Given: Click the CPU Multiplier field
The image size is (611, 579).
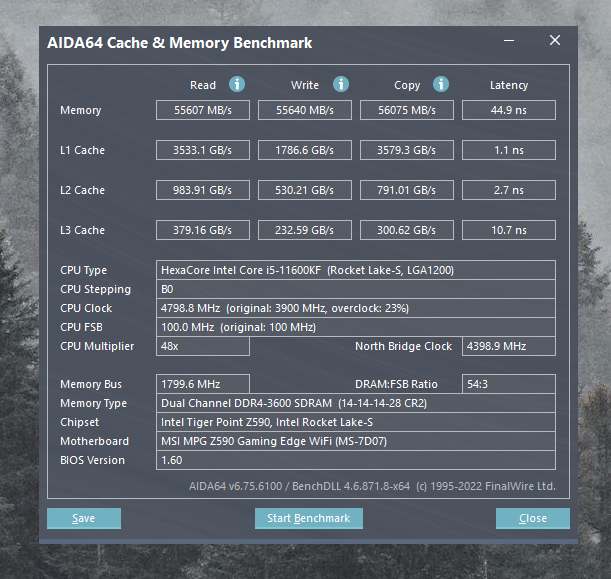Looking at the screenshot, I should click(203, 346).
